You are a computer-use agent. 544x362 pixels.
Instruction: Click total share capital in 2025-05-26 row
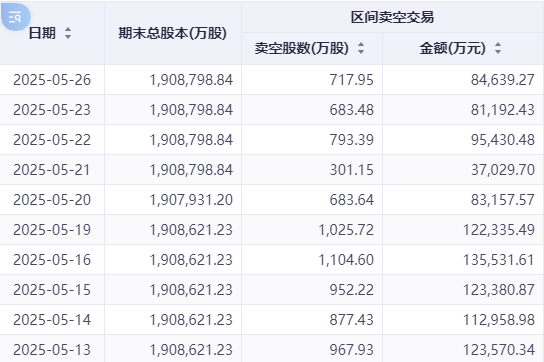click(191, 80)
